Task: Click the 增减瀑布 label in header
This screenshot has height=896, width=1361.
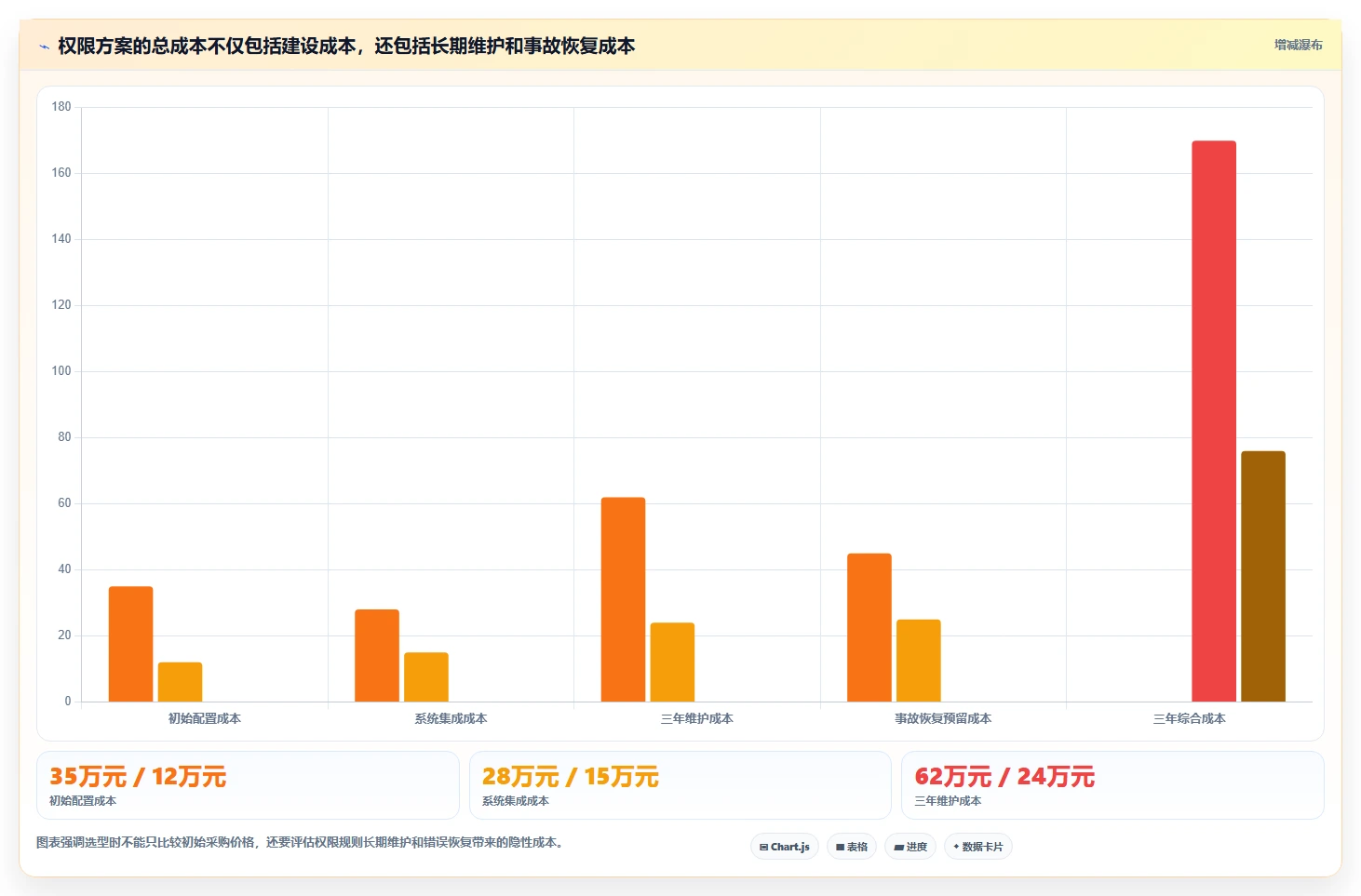Action: click(1298, 45)
